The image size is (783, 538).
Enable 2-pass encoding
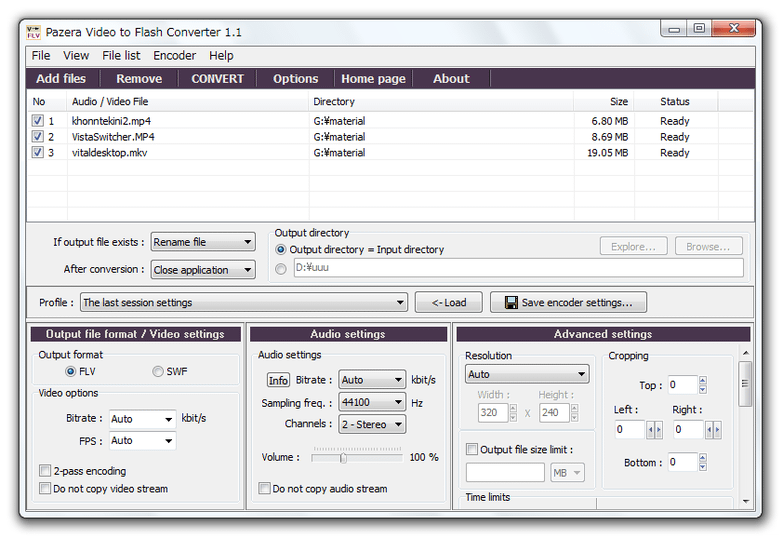click(45, 471)
